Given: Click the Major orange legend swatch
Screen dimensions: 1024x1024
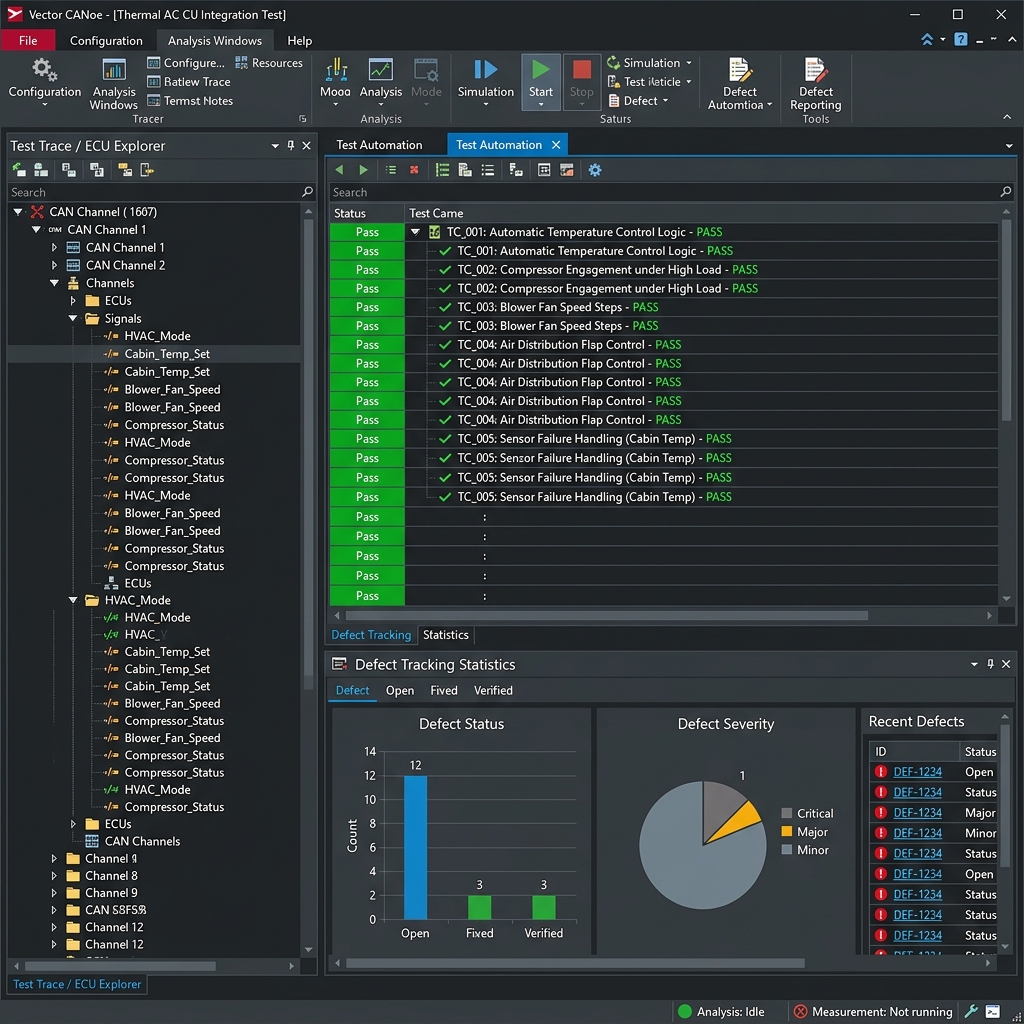Looking at the screenshot, I should (786, 831).
